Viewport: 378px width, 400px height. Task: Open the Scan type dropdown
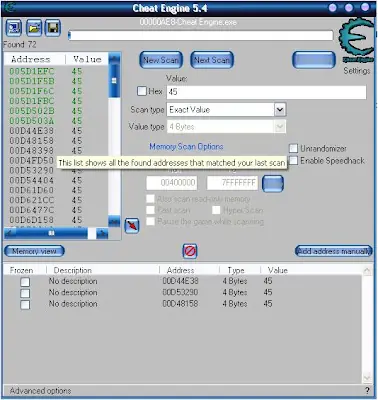point(280,110)
